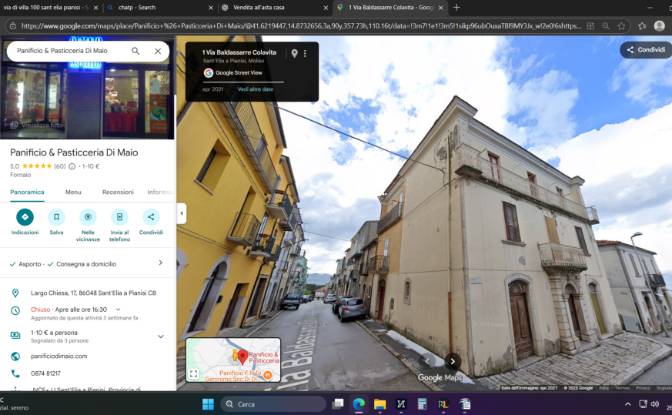Expand the opening hours dropdown next to Apre alle ore 16:30
The height and width of the screenshot is (415, 672).
(118, 310)
